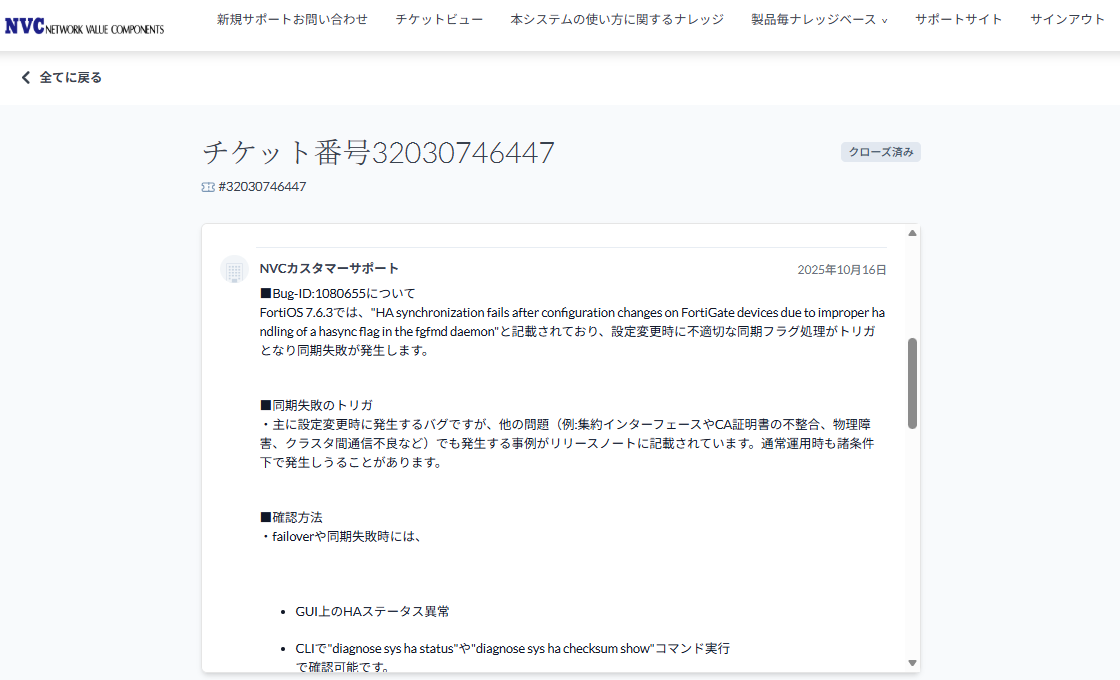Select the NVCカスタマーサポート author name
Viewport: 1120px width, 680px height.
point(329,269)
